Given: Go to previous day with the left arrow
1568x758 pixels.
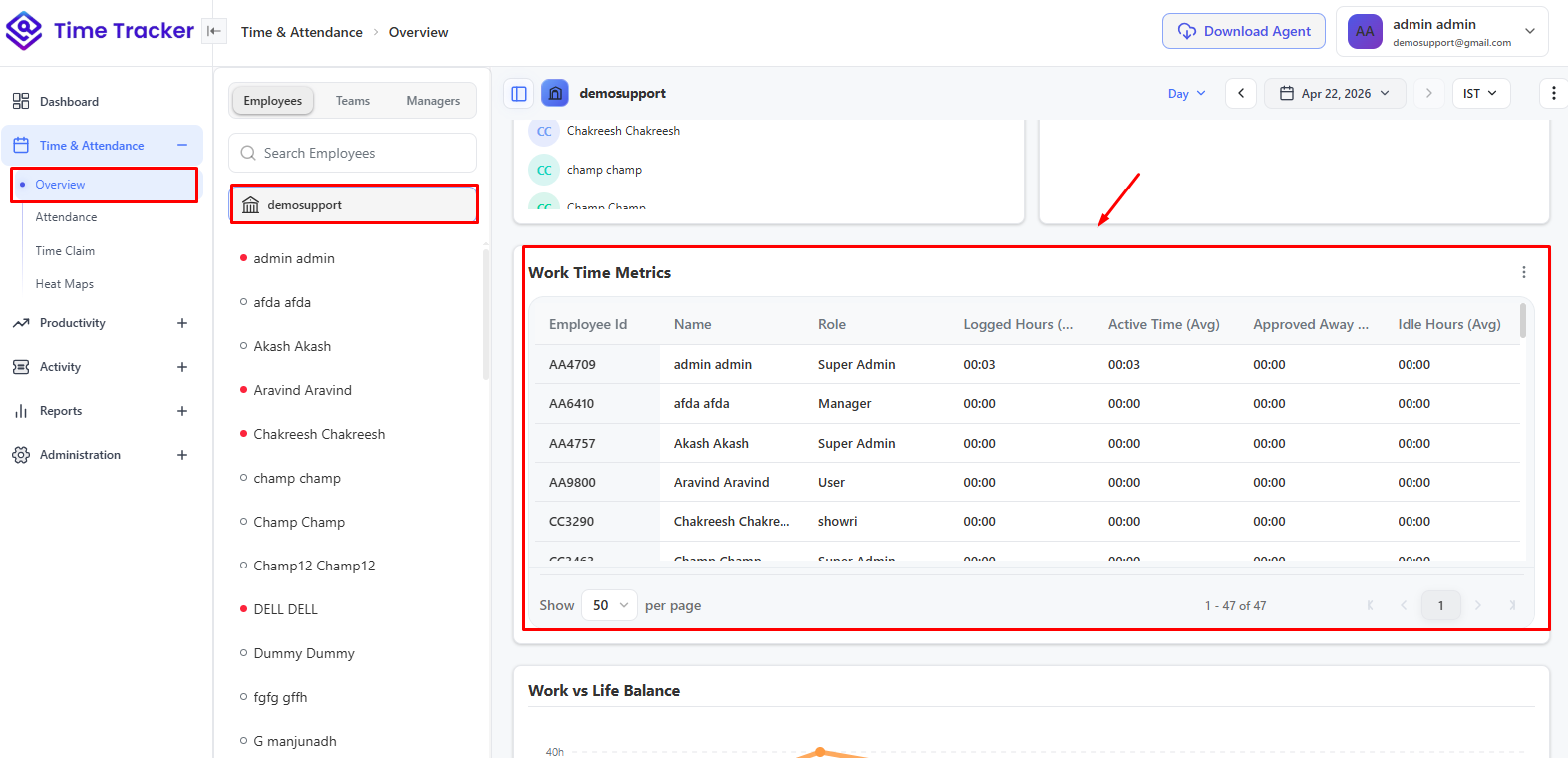Looking at the screenshot, I should 1241,93.
